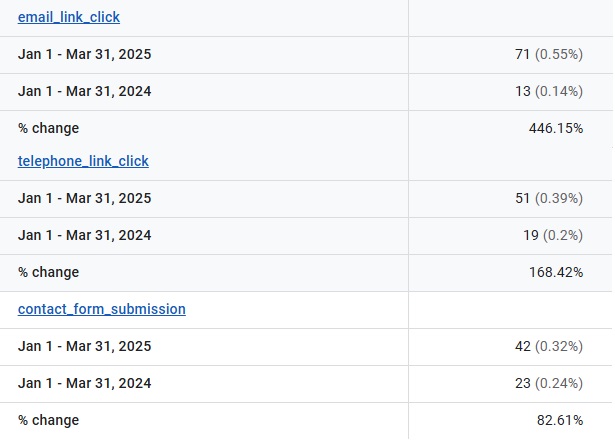Click the 2024 date range under email_link_click
The image size is (615, 448).
click(85, 91)
